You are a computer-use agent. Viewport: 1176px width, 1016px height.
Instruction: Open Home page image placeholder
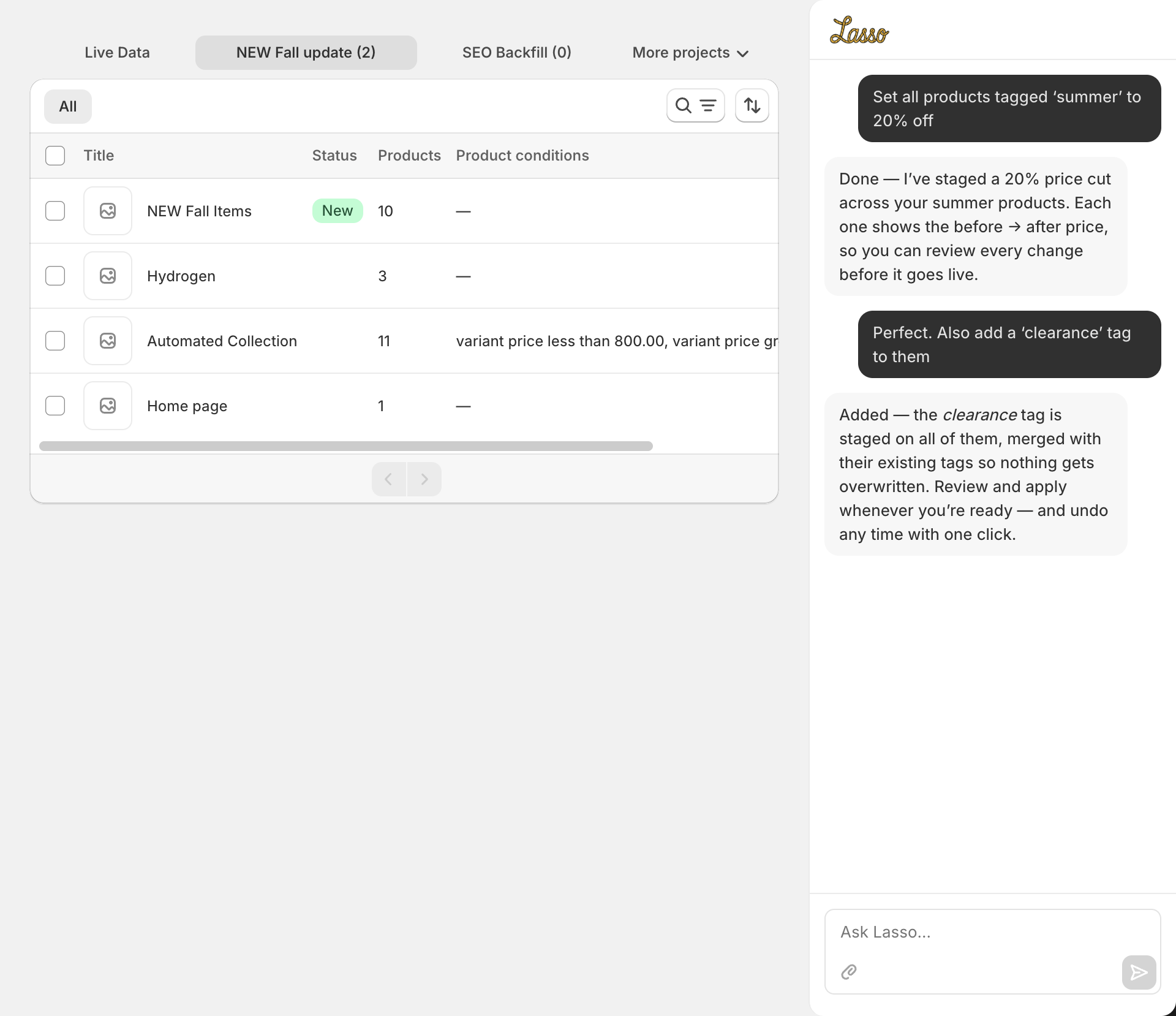[108, 406]
